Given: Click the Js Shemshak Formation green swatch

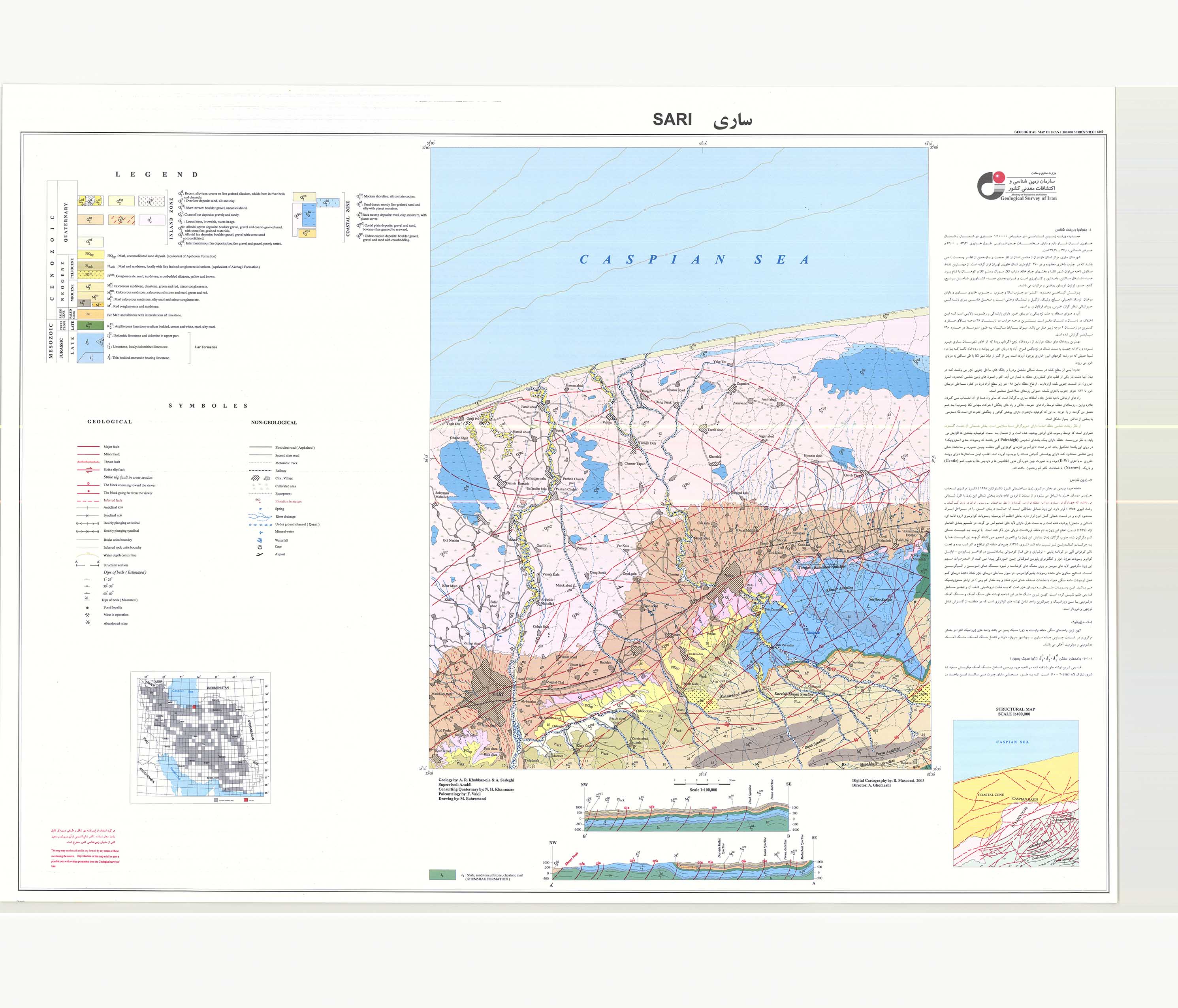Looking at the screenshot, I should pyautogui.click(x=442, y=875).
